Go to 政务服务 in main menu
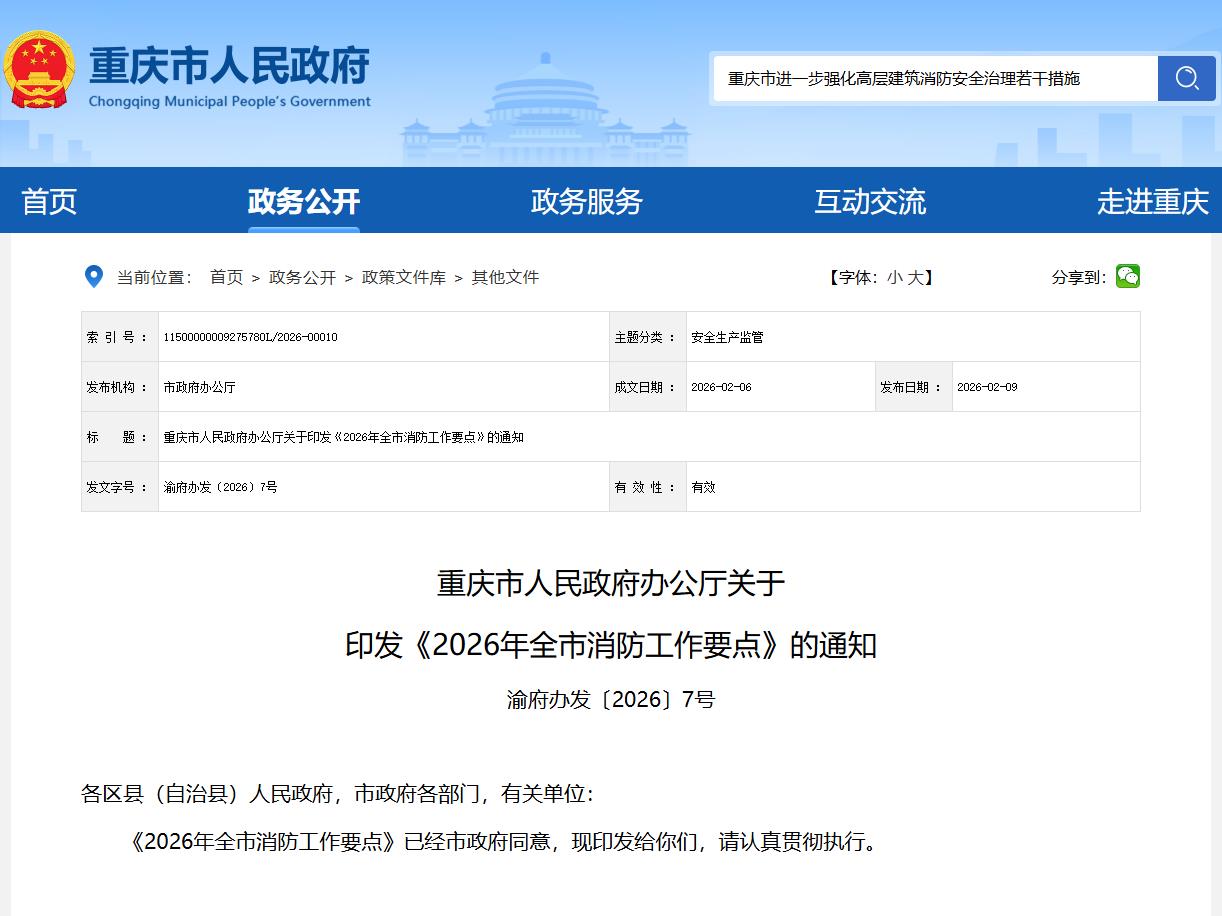This screenshot has width=1222, height=916. point(586,202)
